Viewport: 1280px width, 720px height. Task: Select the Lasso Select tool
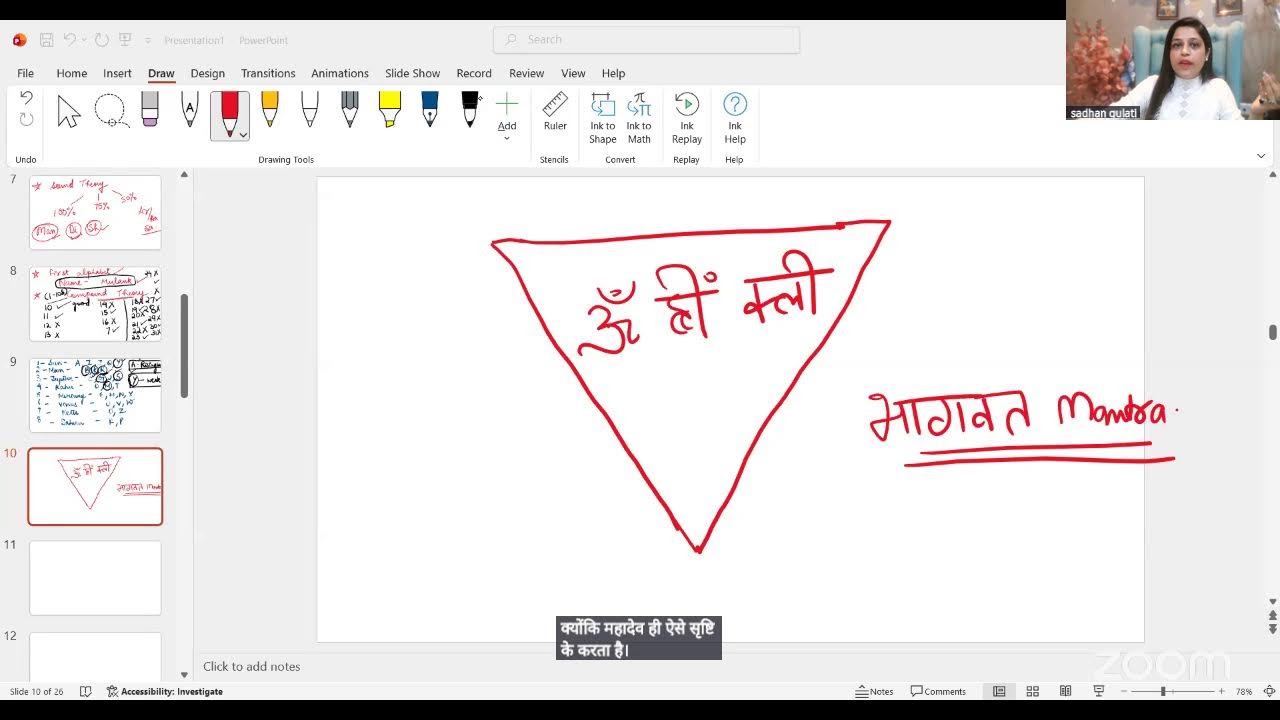pyautogui.click(x=111, y=111)
